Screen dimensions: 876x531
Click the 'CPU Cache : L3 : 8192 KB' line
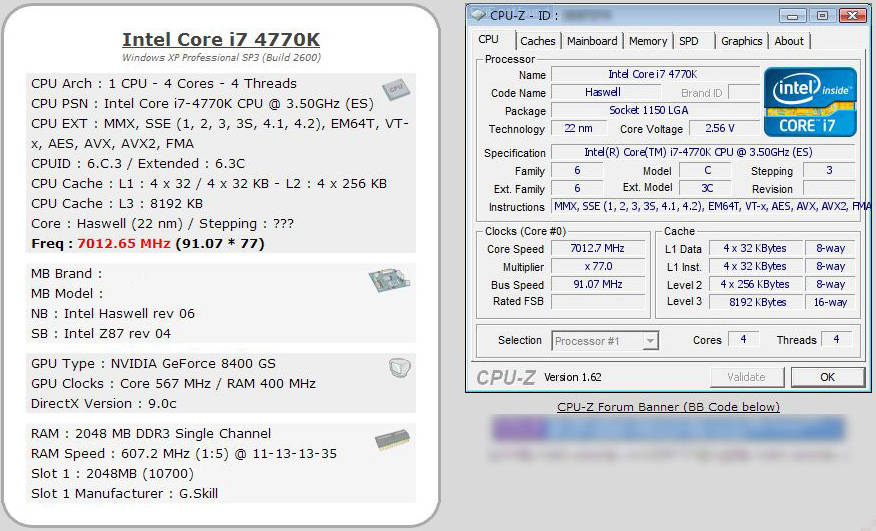117,203
